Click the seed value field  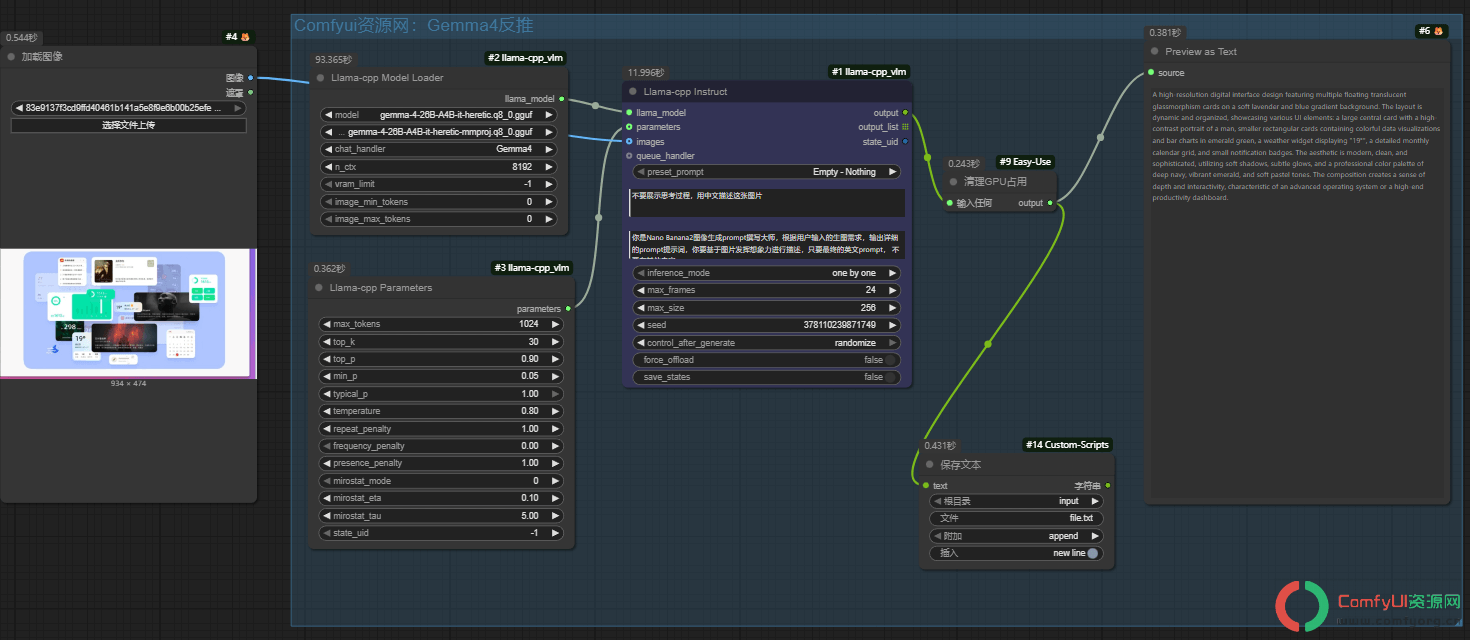pos(766,325)
